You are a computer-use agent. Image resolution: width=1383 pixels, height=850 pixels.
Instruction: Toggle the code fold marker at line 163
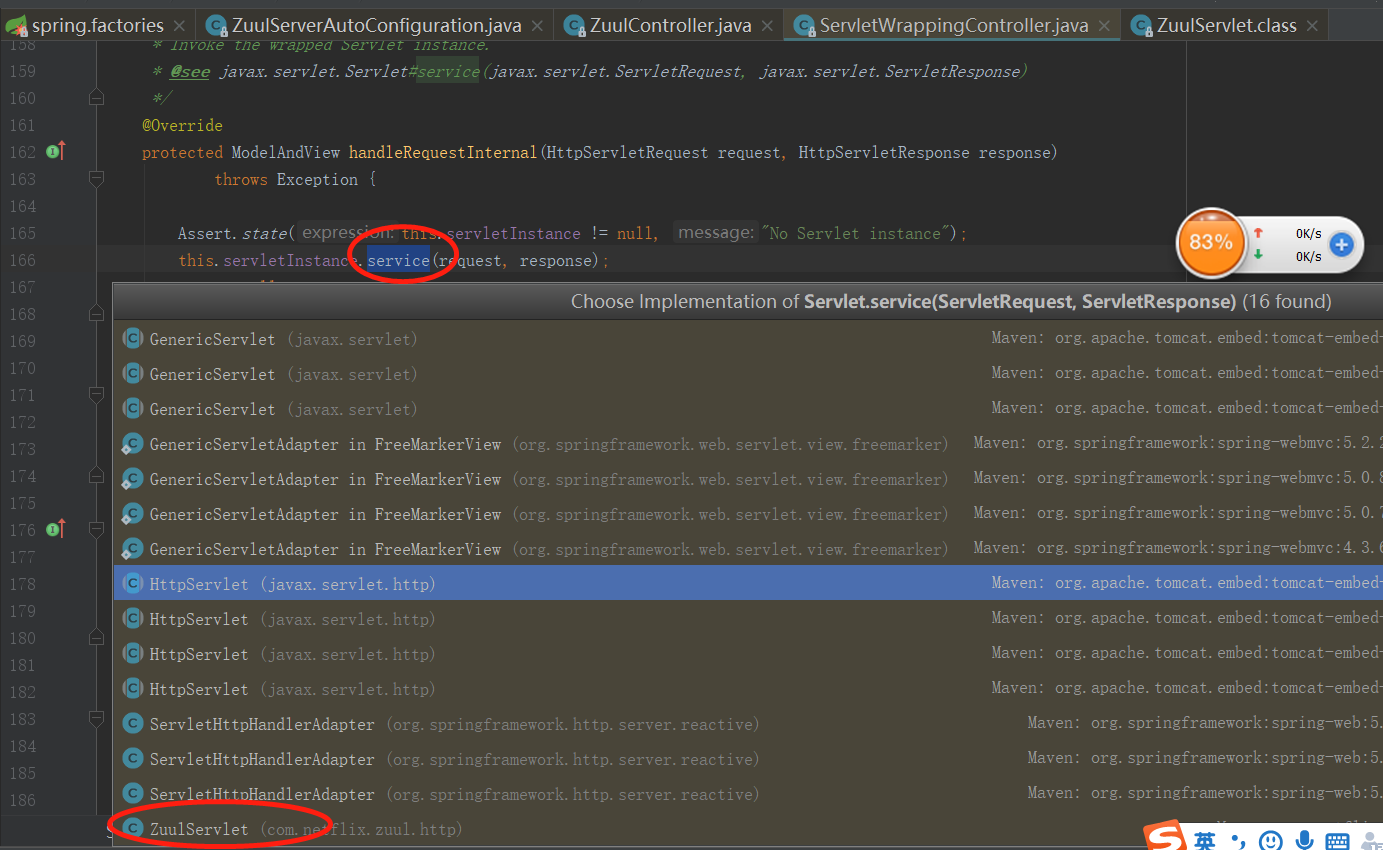(96, 179)
